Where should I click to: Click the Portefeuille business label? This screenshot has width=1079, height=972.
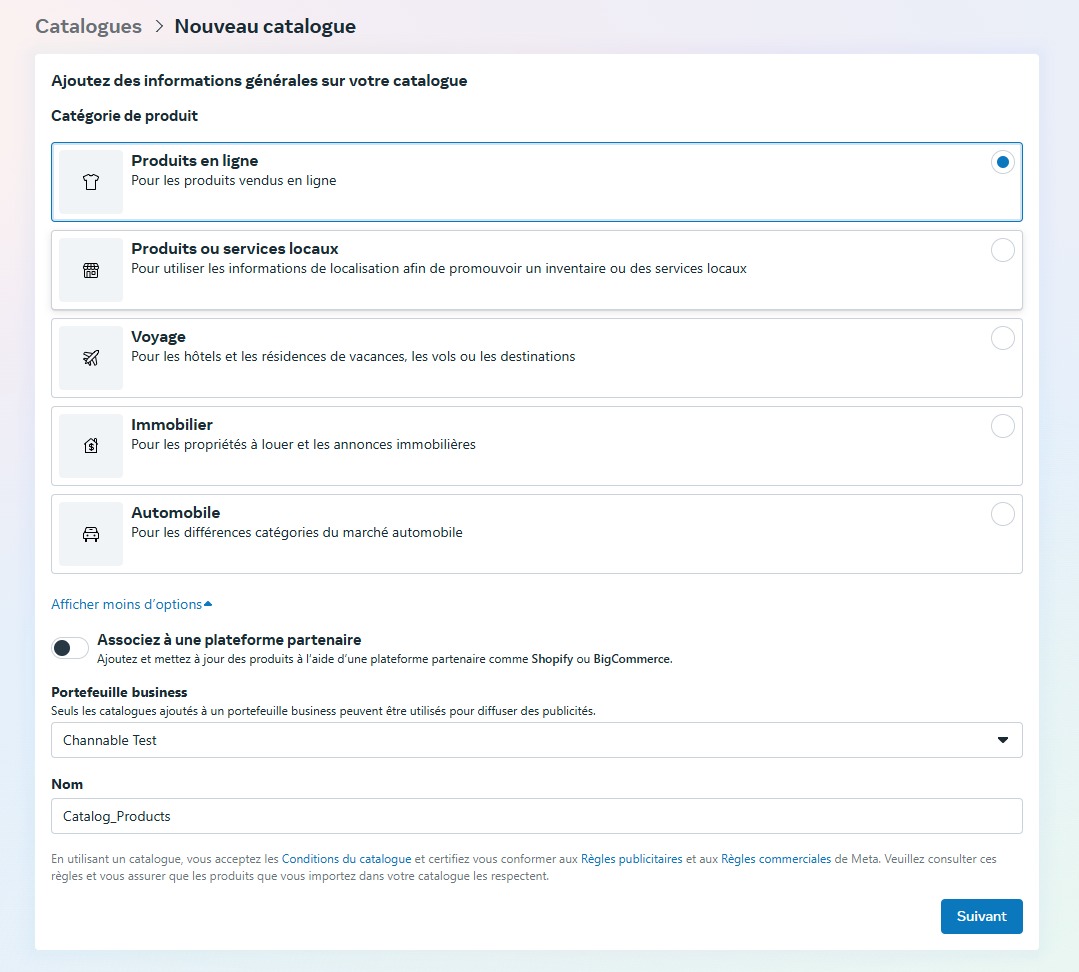coord(119,692)
